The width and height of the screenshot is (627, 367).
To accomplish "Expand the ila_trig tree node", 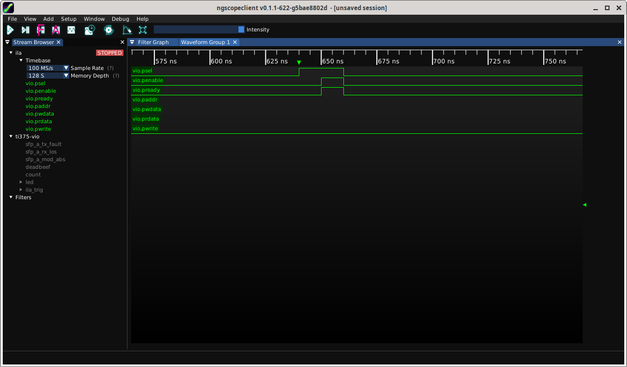I will tap(21, 189).
